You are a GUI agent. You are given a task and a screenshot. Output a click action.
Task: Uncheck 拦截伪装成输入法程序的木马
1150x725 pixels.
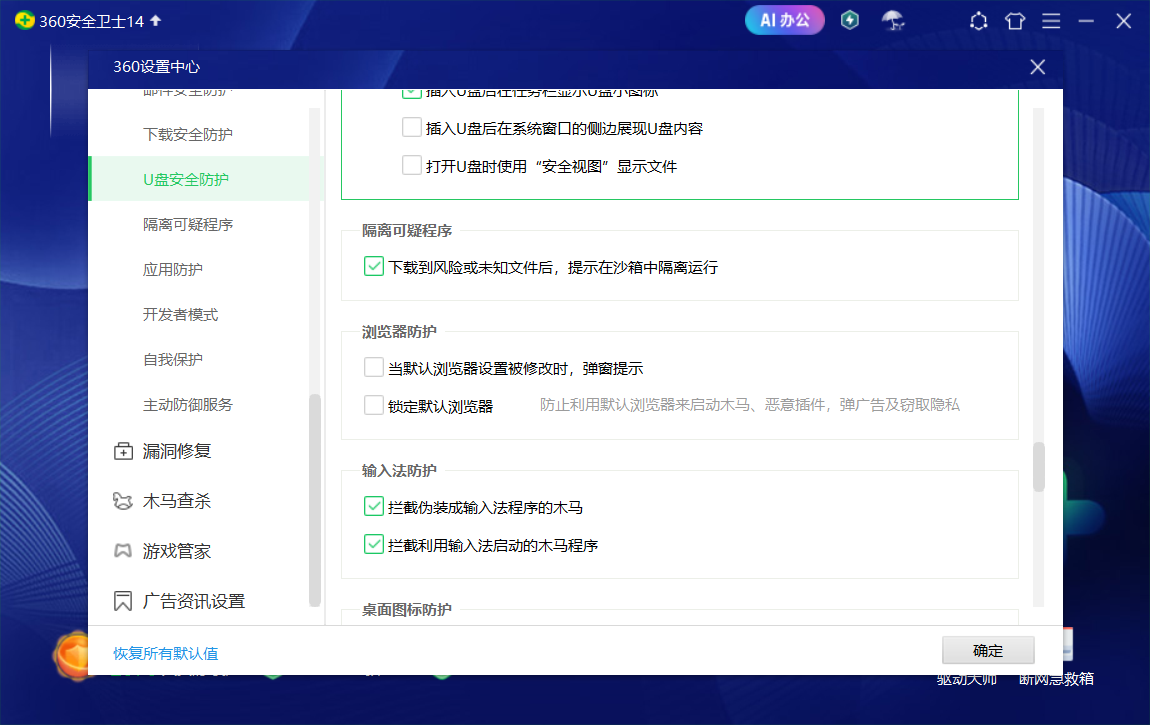[x=373, y=506]
